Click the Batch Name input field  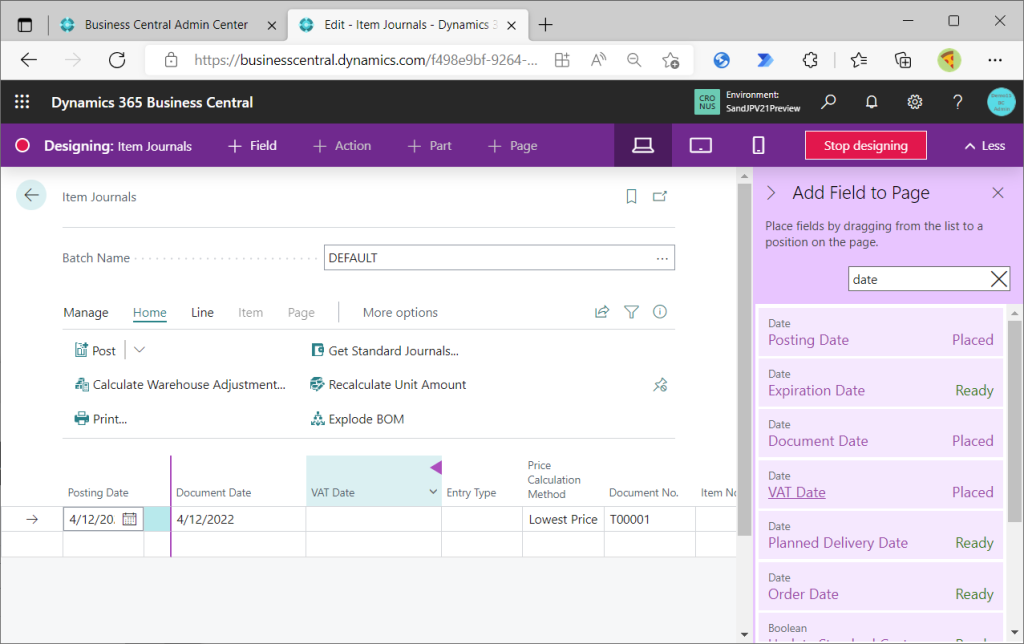(499, 258)
